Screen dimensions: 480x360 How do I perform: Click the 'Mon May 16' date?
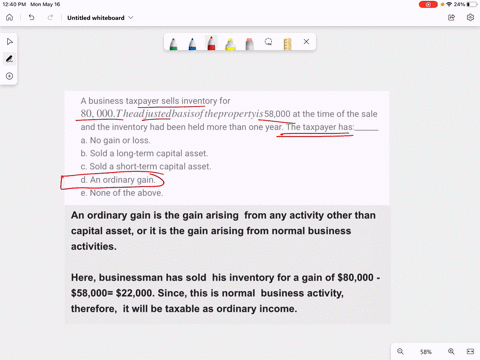tap(45, 4)
